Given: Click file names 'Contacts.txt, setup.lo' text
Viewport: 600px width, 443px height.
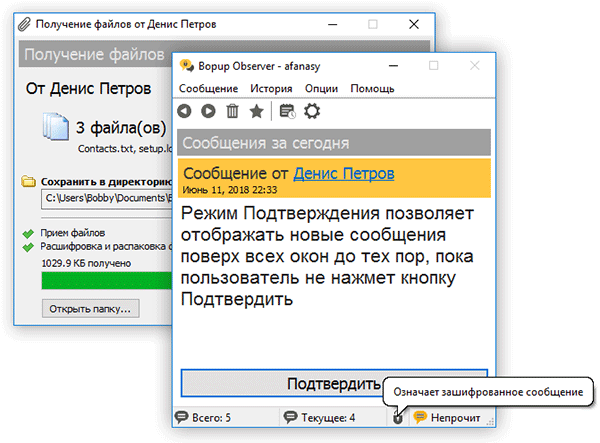Looking at the screenshot, I should pyautogui.click(x=125, y=148).
